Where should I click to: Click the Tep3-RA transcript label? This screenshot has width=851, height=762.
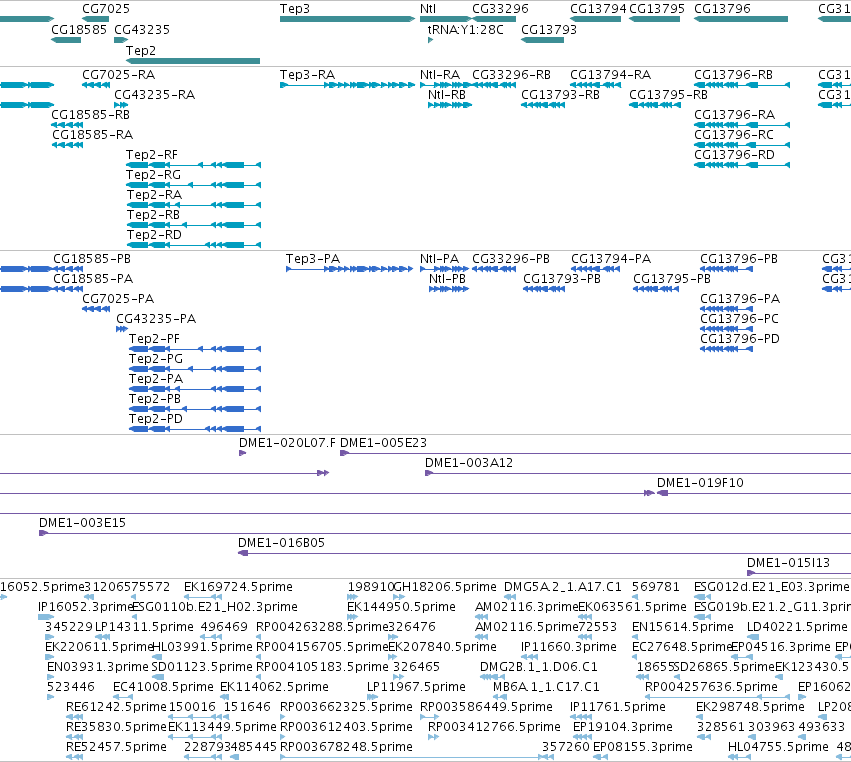click(307, 74)
